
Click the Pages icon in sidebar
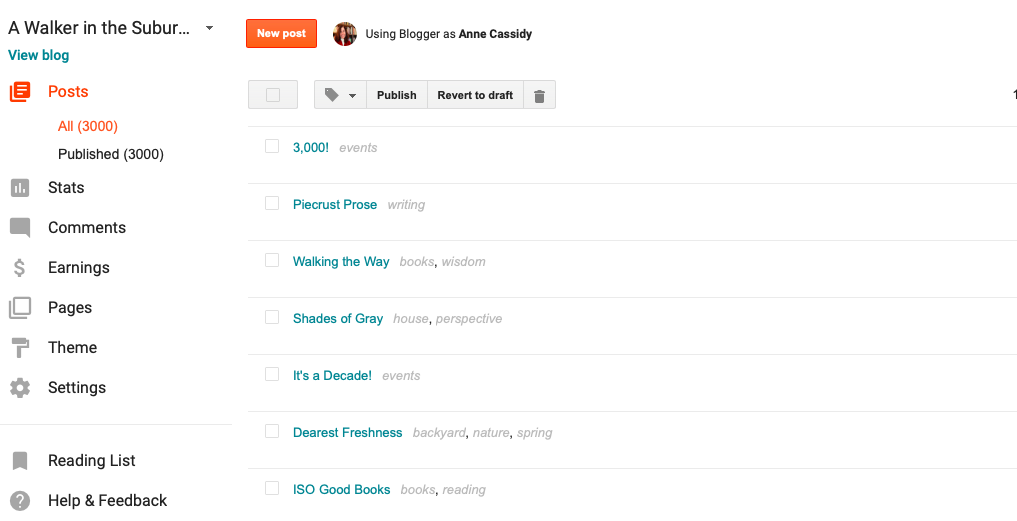tap(20, 308)
